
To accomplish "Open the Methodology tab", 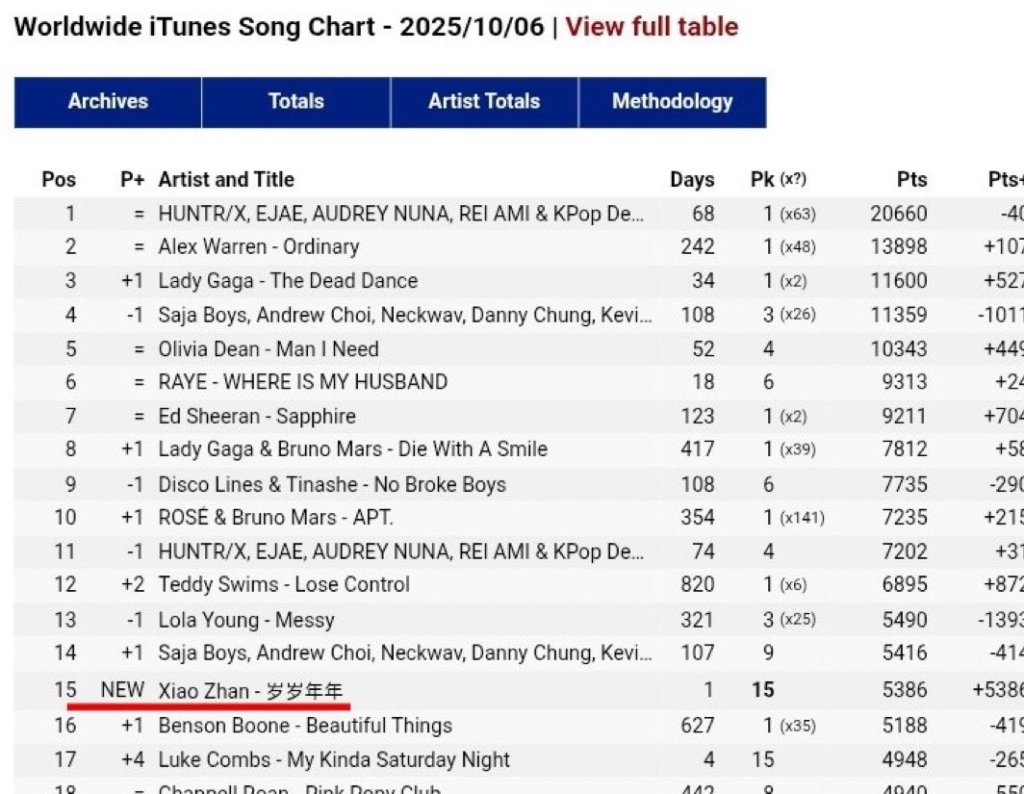I will coord(672,102).
